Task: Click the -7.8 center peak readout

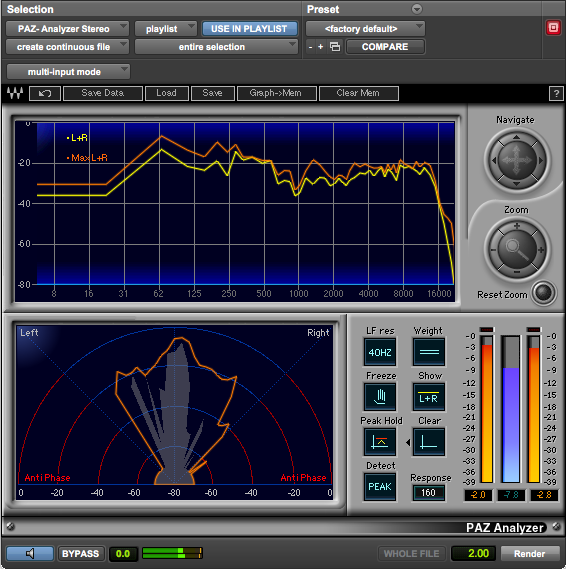Action: (x=511, y=495)
